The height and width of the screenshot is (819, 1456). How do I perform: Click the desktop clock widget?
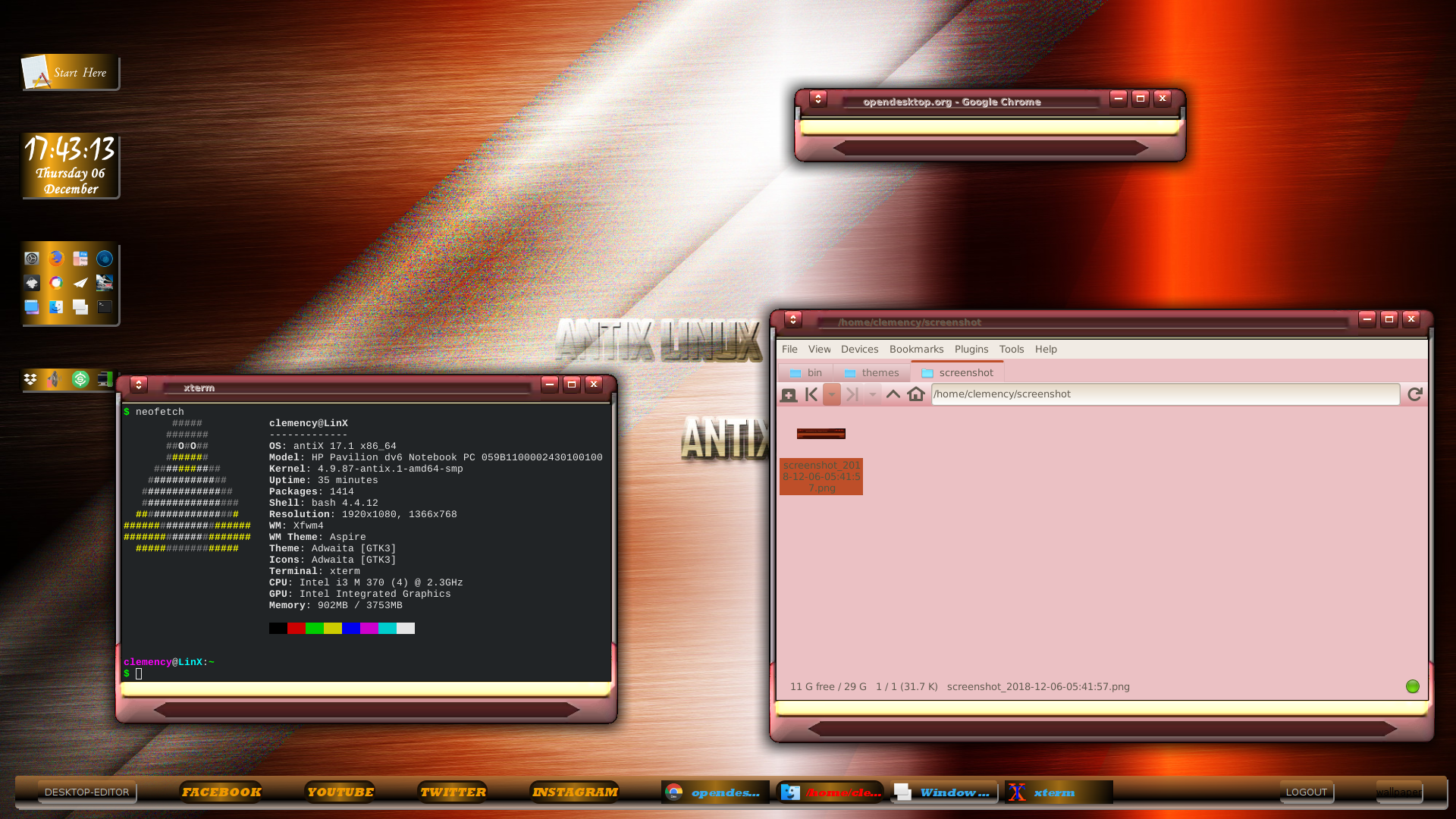pos(70,166)
